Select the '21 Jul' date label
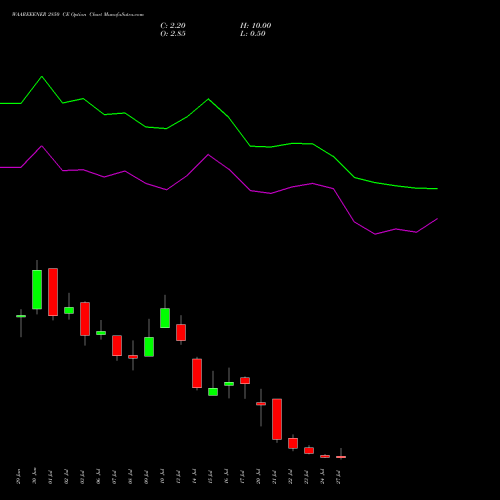Viewport: 500px width, 500px height. [x=275, y=477]
